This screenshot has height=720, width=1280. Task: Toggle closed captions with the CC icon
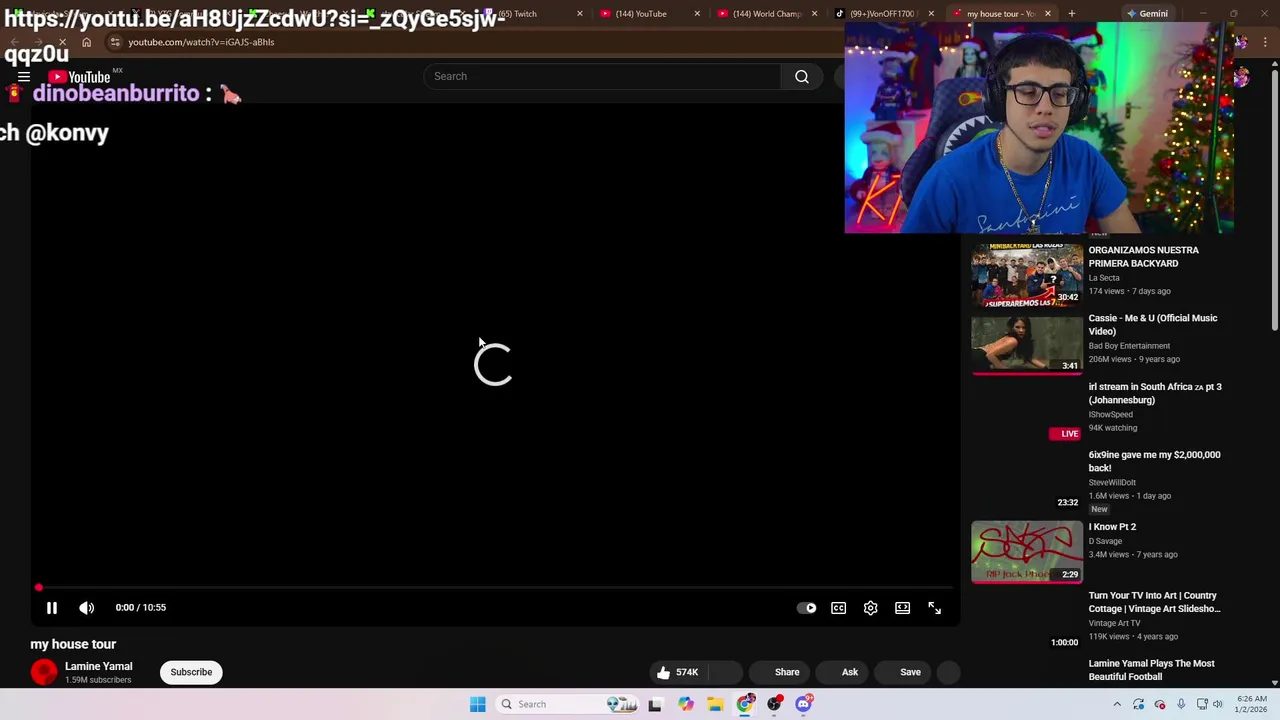(839, 608)
